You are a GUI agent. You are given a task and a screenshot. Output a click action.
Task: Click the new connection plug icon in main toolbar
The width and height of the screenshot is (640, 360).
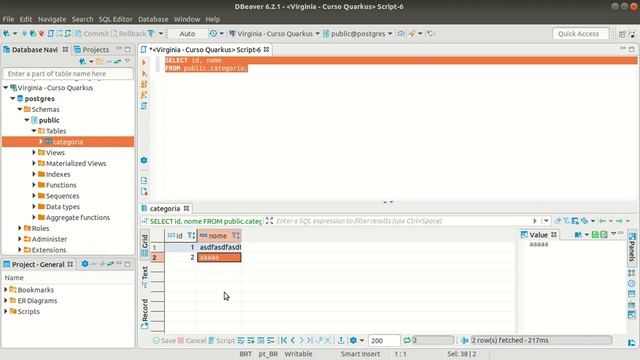(x=6, y=33)
